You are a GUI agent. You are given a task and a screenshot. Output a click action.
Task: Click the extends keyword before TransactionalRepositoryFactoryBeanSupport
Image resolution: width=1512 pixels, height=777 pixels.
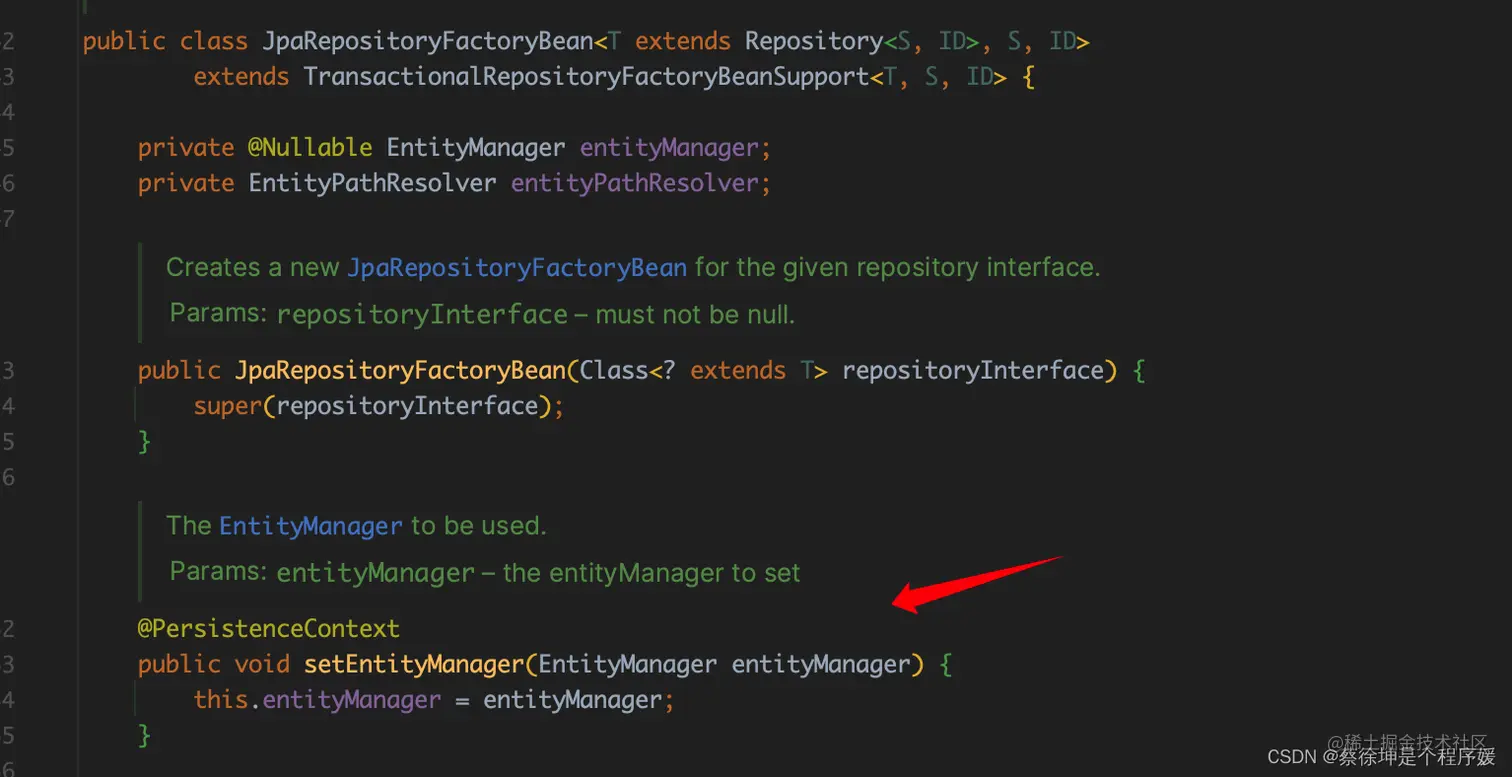tap(241, 77)
